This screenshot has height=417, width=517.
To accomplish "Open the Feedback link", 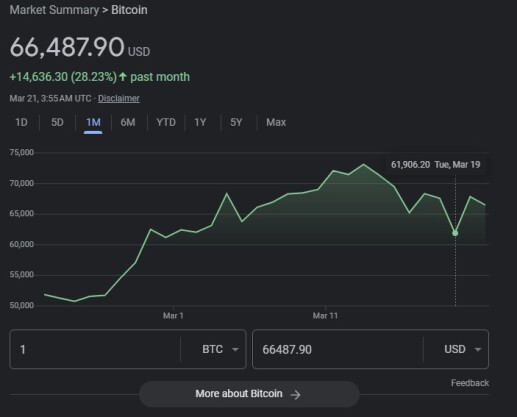I will (x=470, y=383).
